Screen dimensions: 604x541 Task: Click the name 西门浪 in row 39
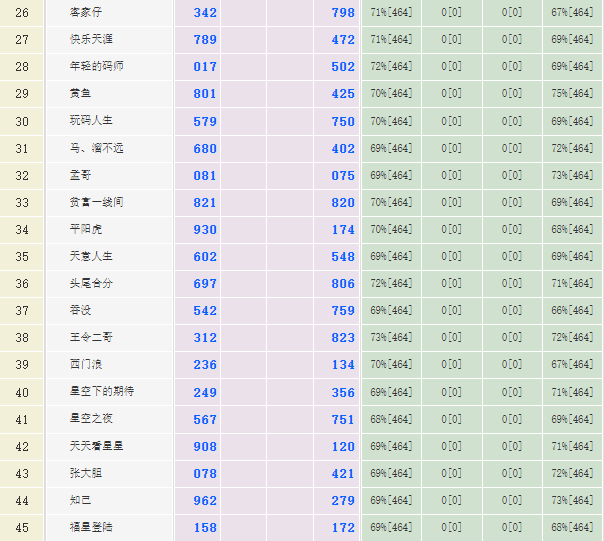(x=85, y=365)
